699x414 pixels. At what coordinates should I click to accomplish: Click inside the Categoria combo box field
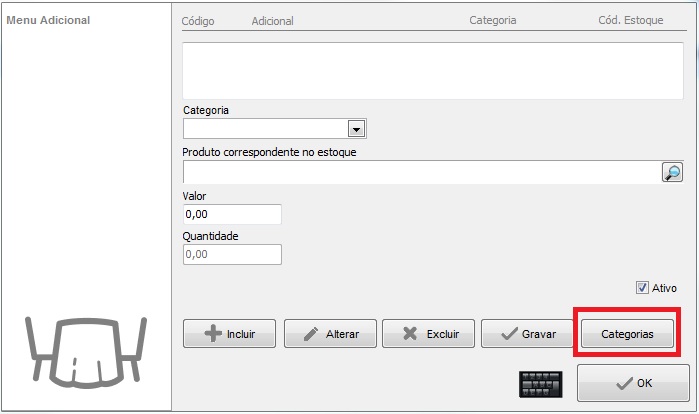[x=264, y=129]
